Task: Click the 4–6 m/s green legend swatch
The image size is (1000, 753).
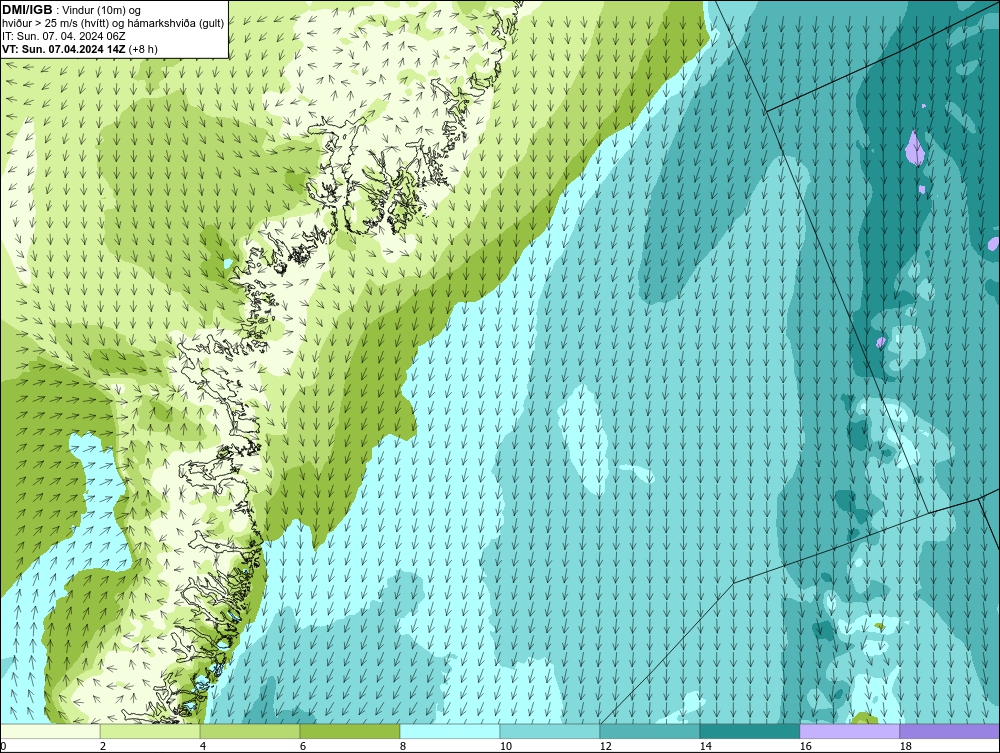Action: [250, 731]
